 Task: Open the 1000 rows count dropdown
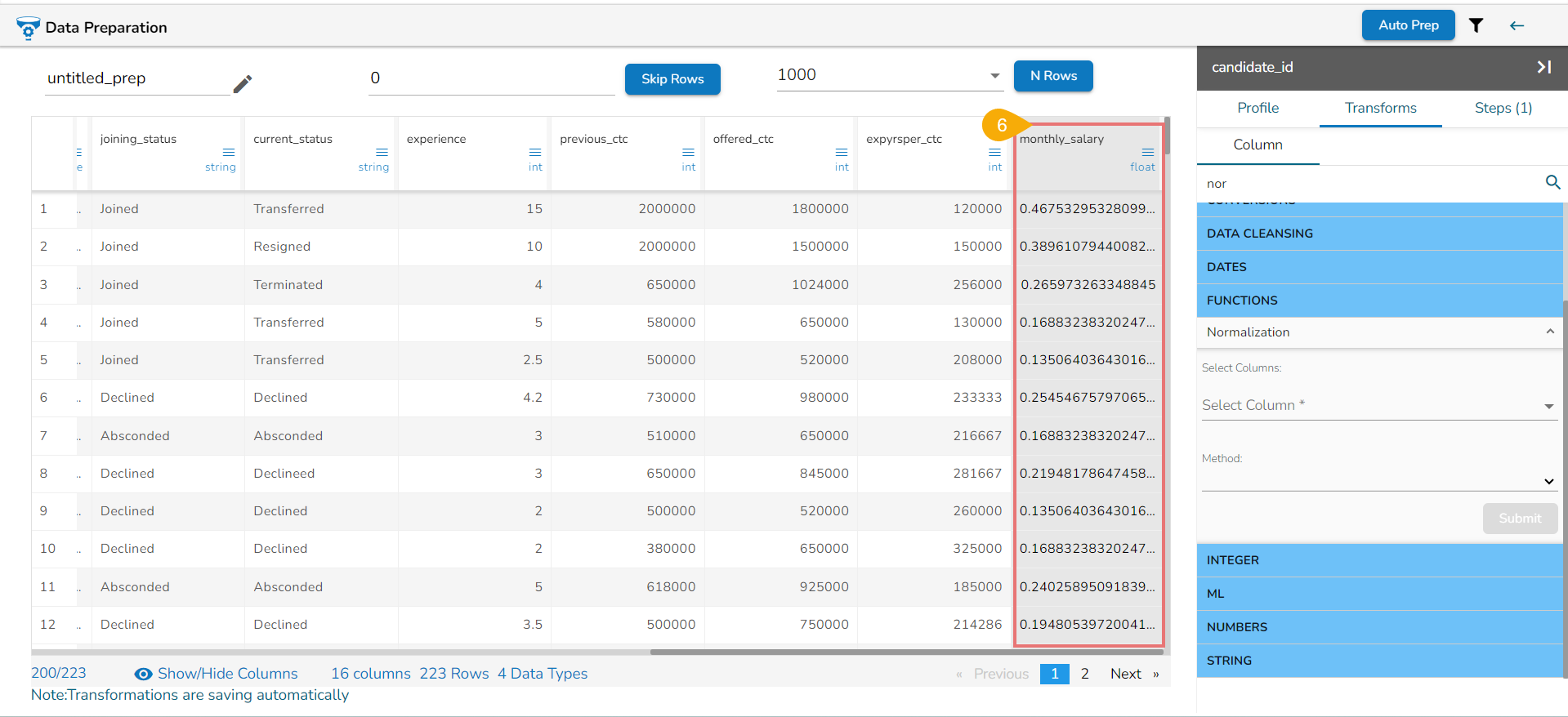pyautogui.click(x=994, y=76)
